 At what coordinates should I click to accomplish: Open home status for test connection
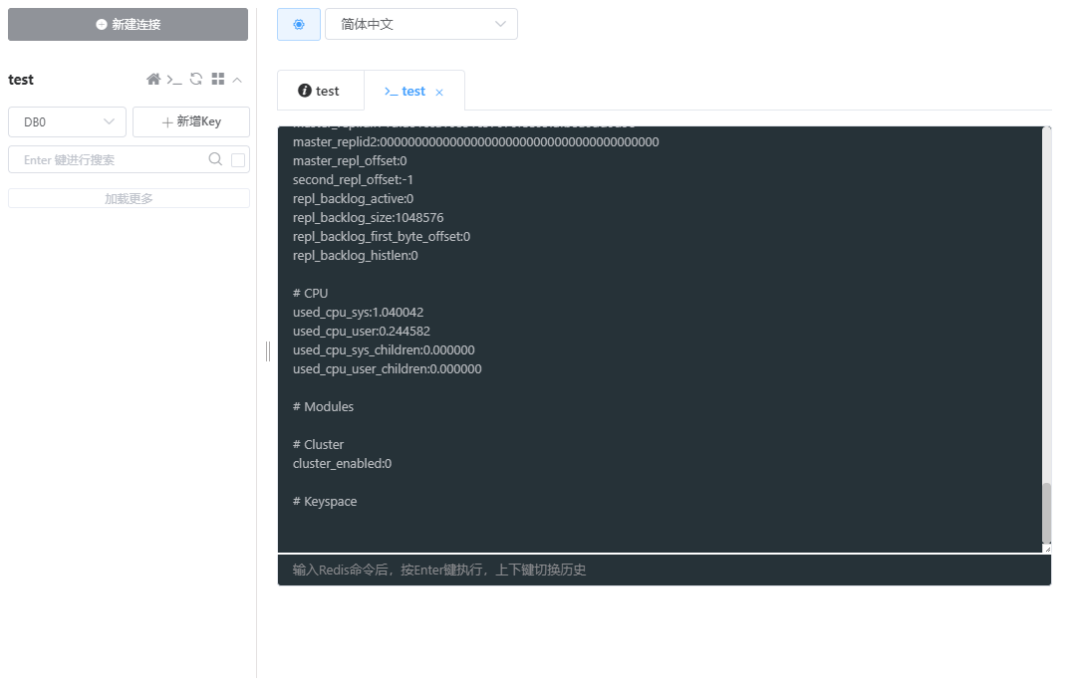click(153, 79)
